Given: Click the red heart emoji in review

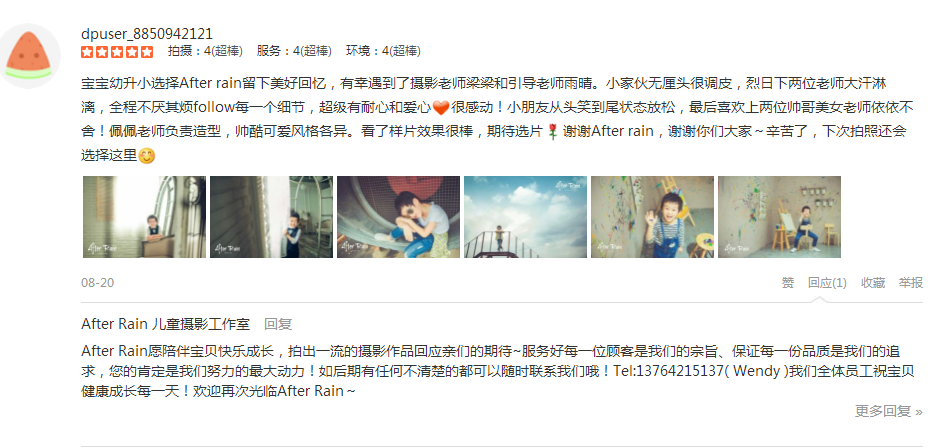Looking at the screenshot, I should (x=440, y=108).
